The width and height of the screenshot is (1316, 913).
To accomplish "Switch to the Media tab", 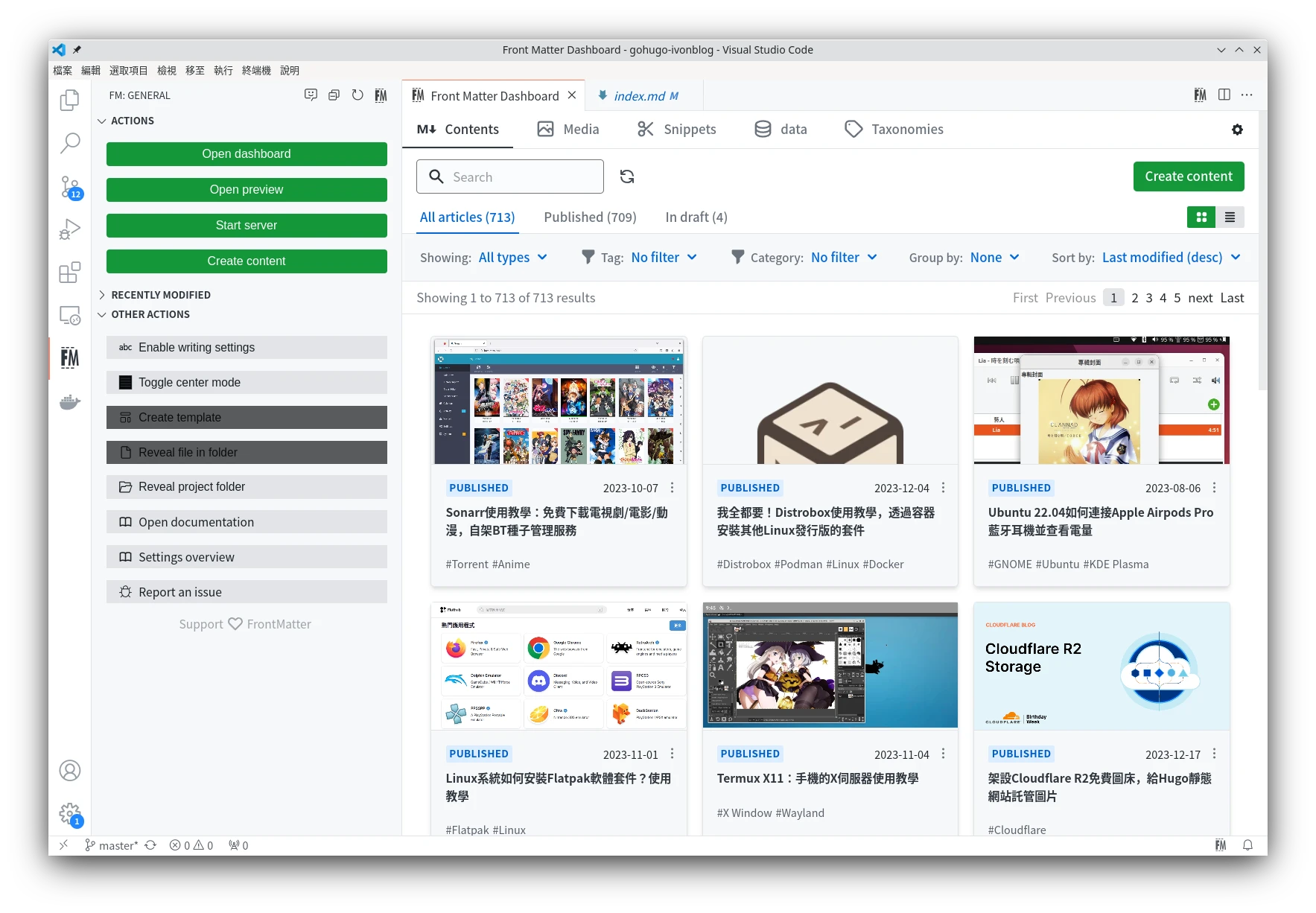I will pos(568,130).
